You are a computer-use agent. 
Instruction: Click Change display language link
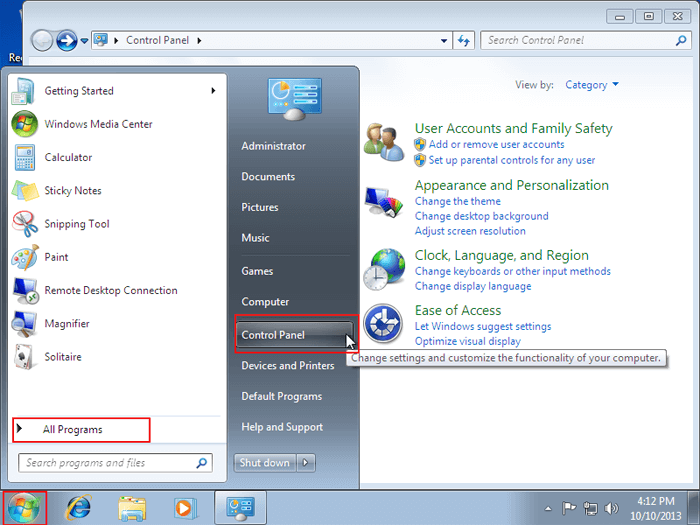473,286
